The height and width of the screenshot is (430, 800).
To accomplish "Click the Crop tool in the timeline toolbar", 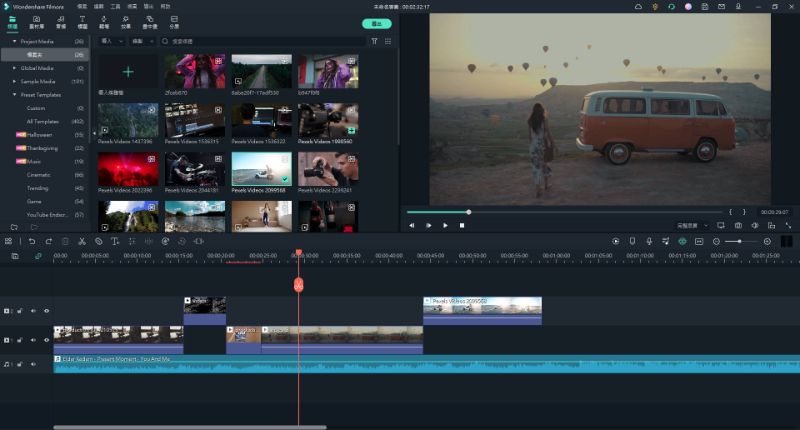I will coord(98,241).
